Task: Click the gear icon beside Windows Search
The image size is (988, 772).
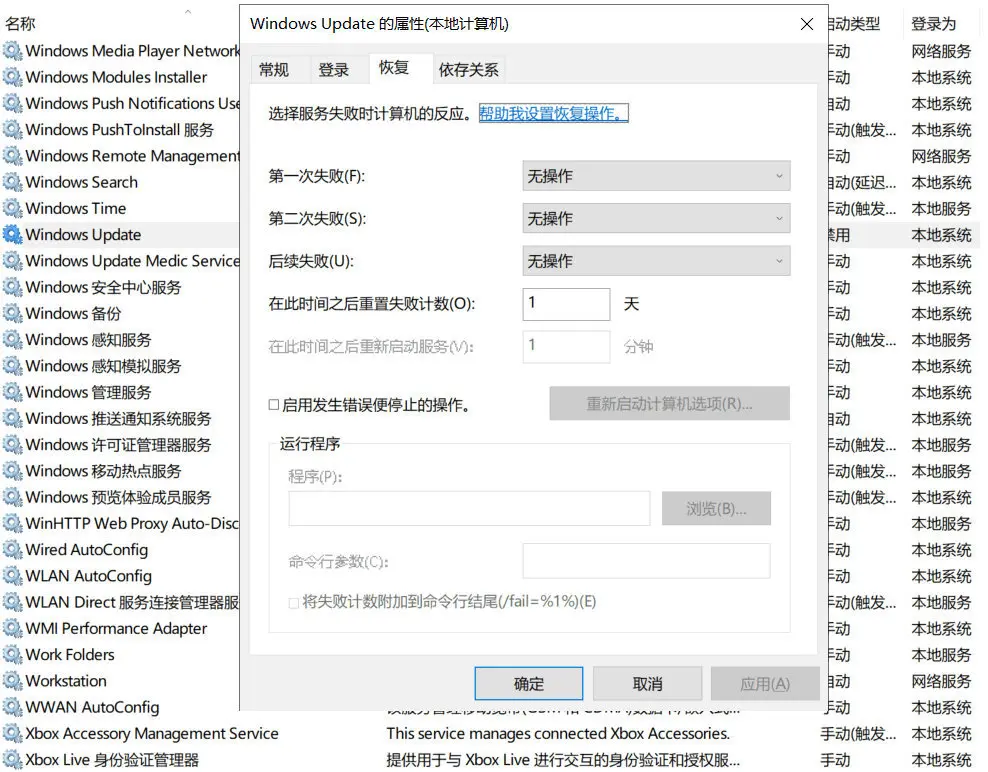Action: coord(12,182)
